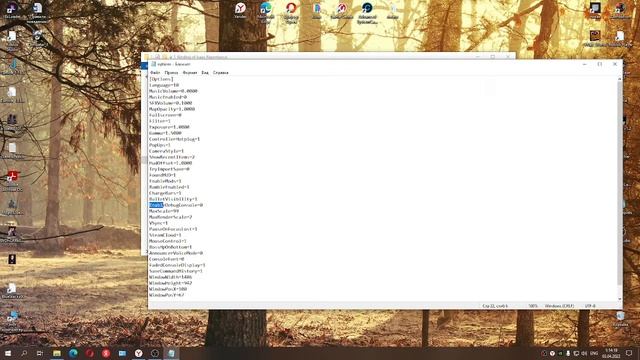Viewport: 640px width, 360px height.
Task: Click the BossHpOnBottom=1 line
Action: pyautogui.click(x=171, y=247)
